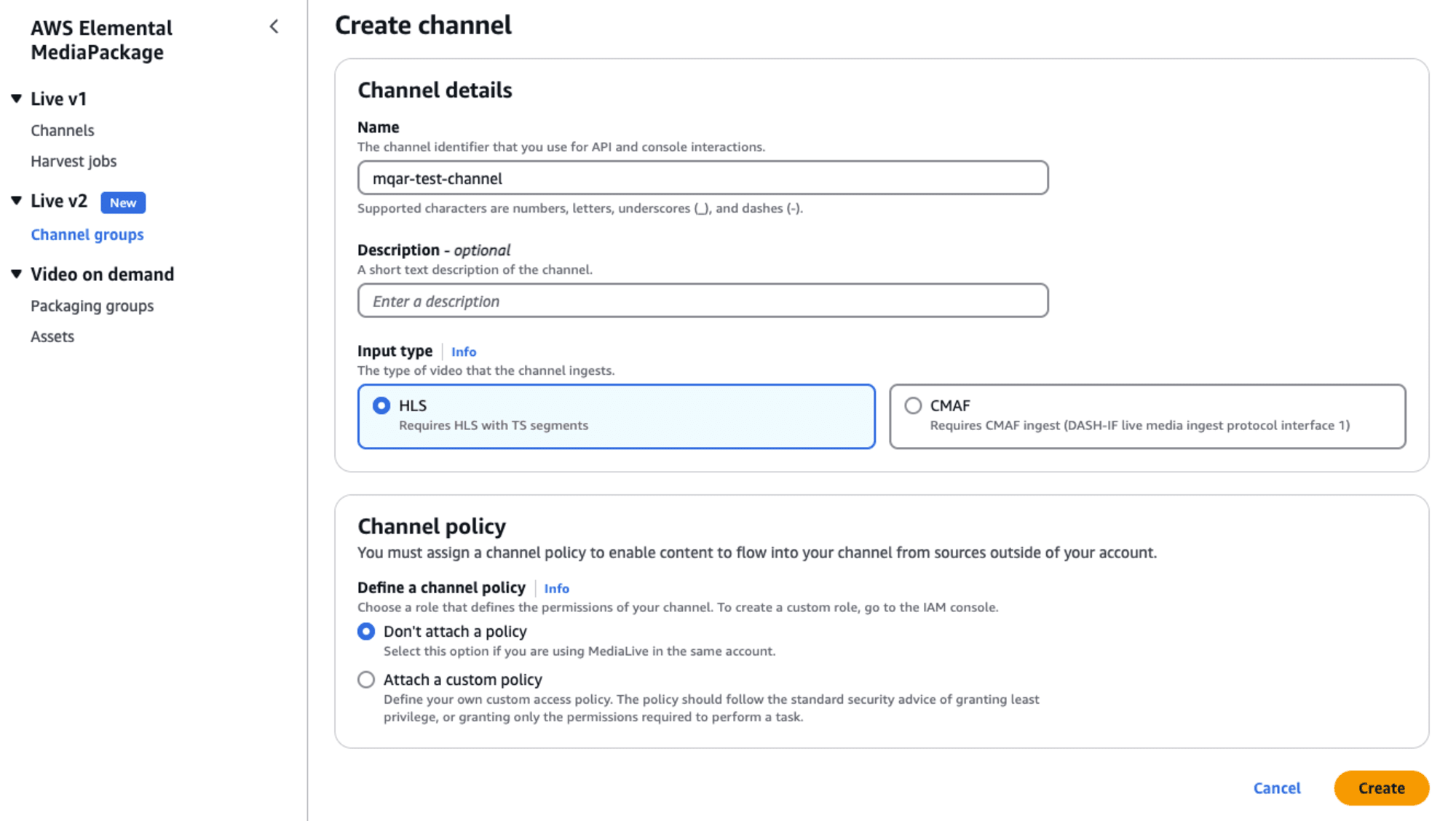Select the CMAF input type
This screenshot has height=821, width=1456.
click(x=1147, y=416)
